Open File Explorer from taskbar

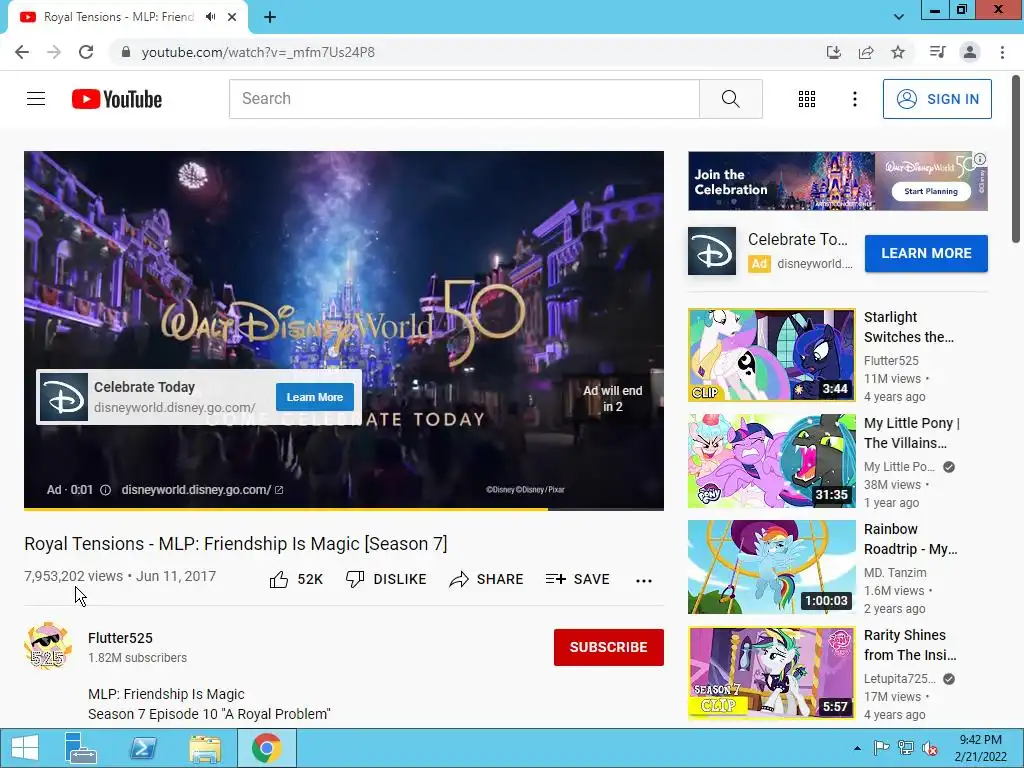pos(204,748)
